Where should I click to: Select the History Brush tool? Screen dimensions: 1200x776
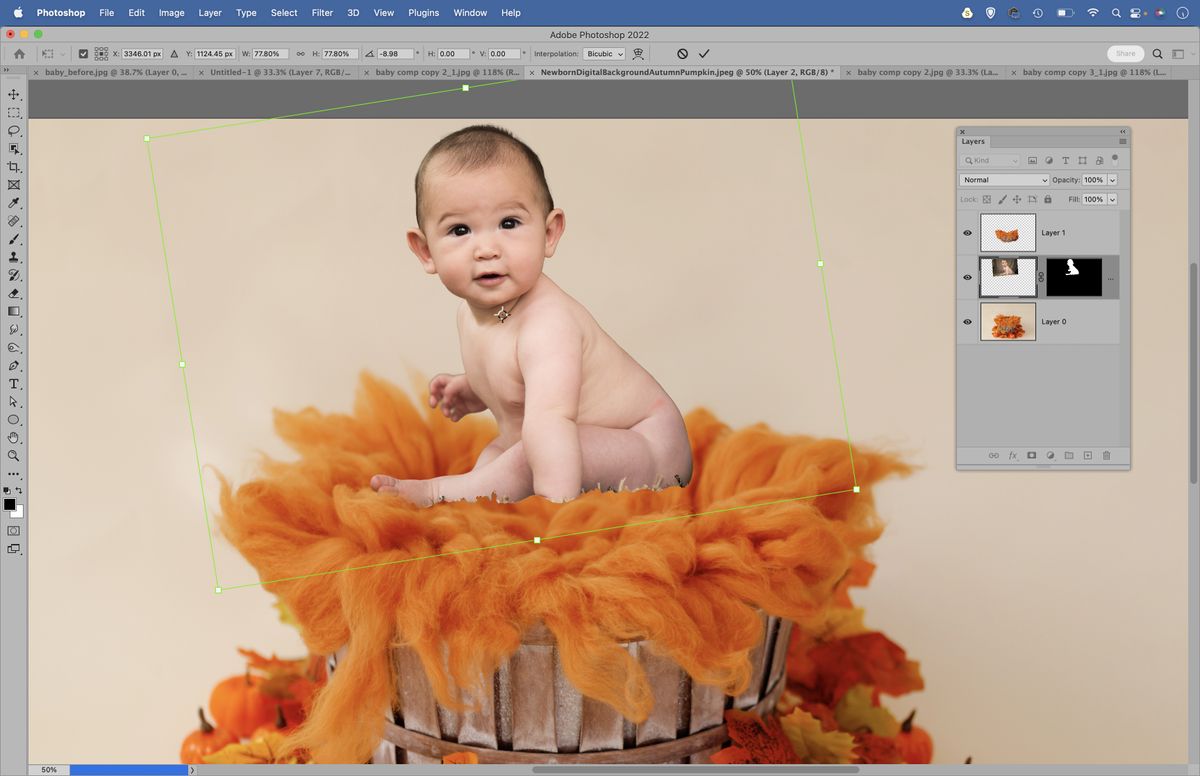tap(14, 275)
